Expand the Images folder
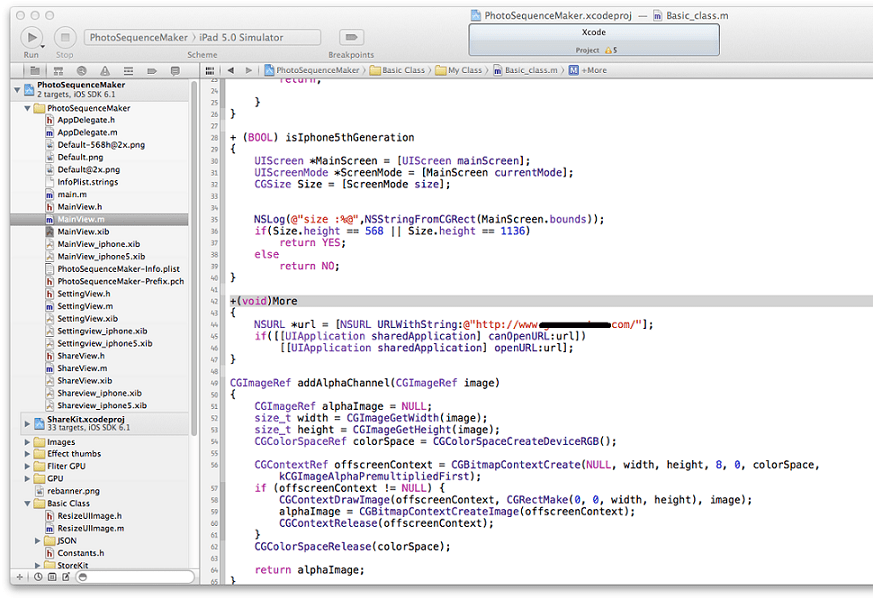873x599 pixels. [x=27, y=442]
